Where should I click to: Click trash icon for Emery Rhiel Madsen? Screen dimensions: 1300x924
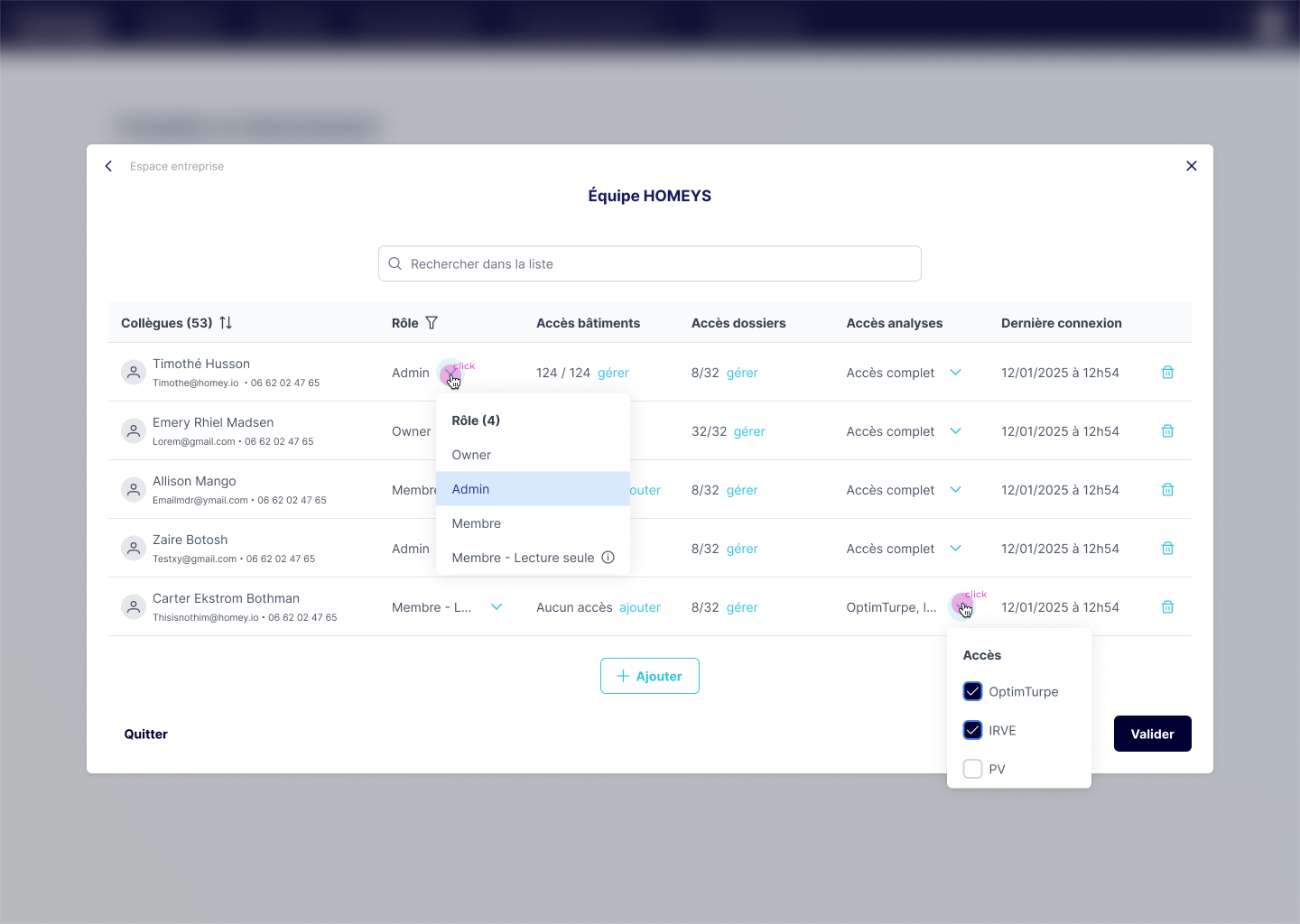(1167, 431)
